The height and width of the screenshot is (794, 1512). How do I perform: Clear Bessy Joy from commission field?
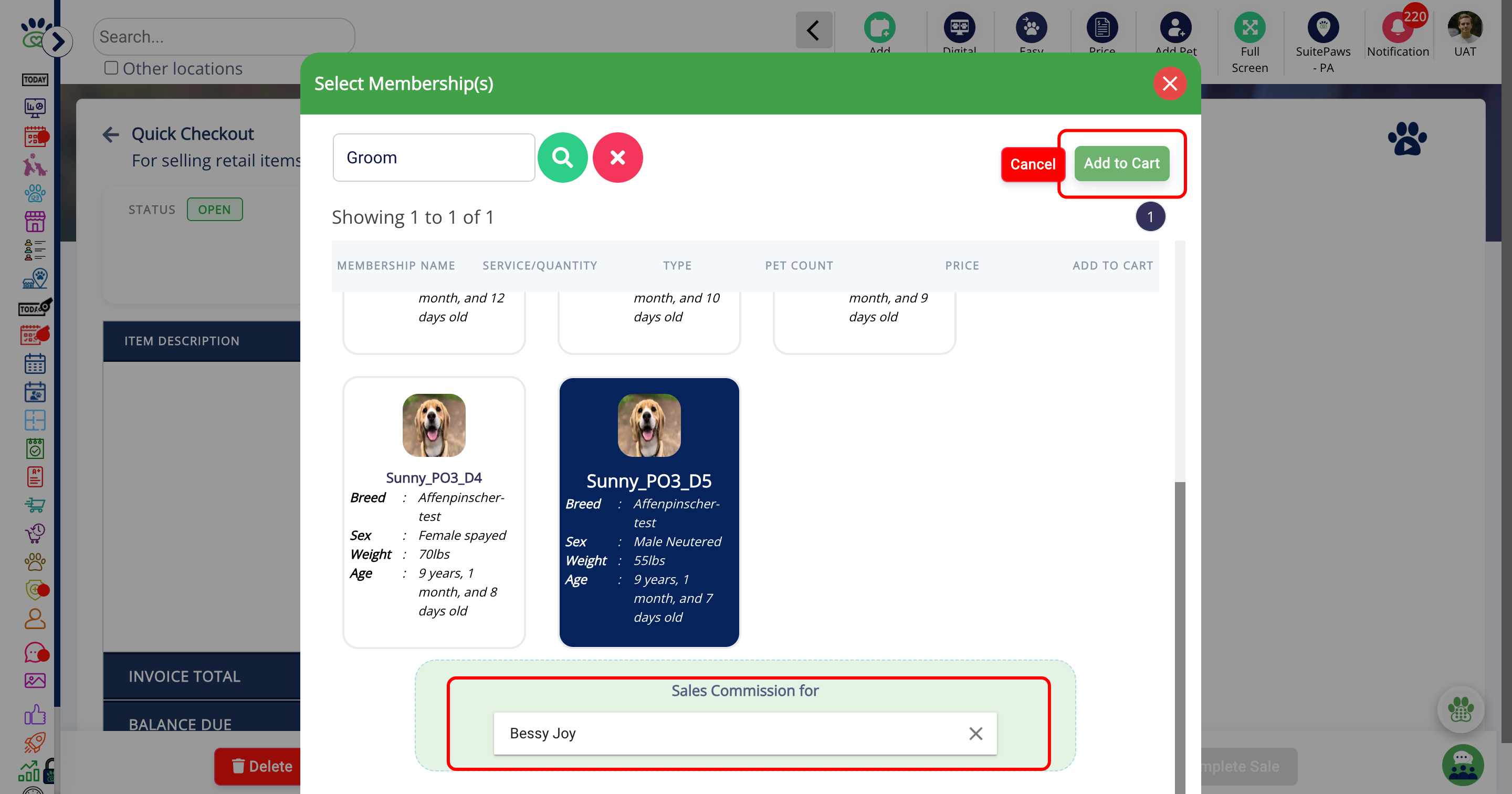tap(975, 734)
